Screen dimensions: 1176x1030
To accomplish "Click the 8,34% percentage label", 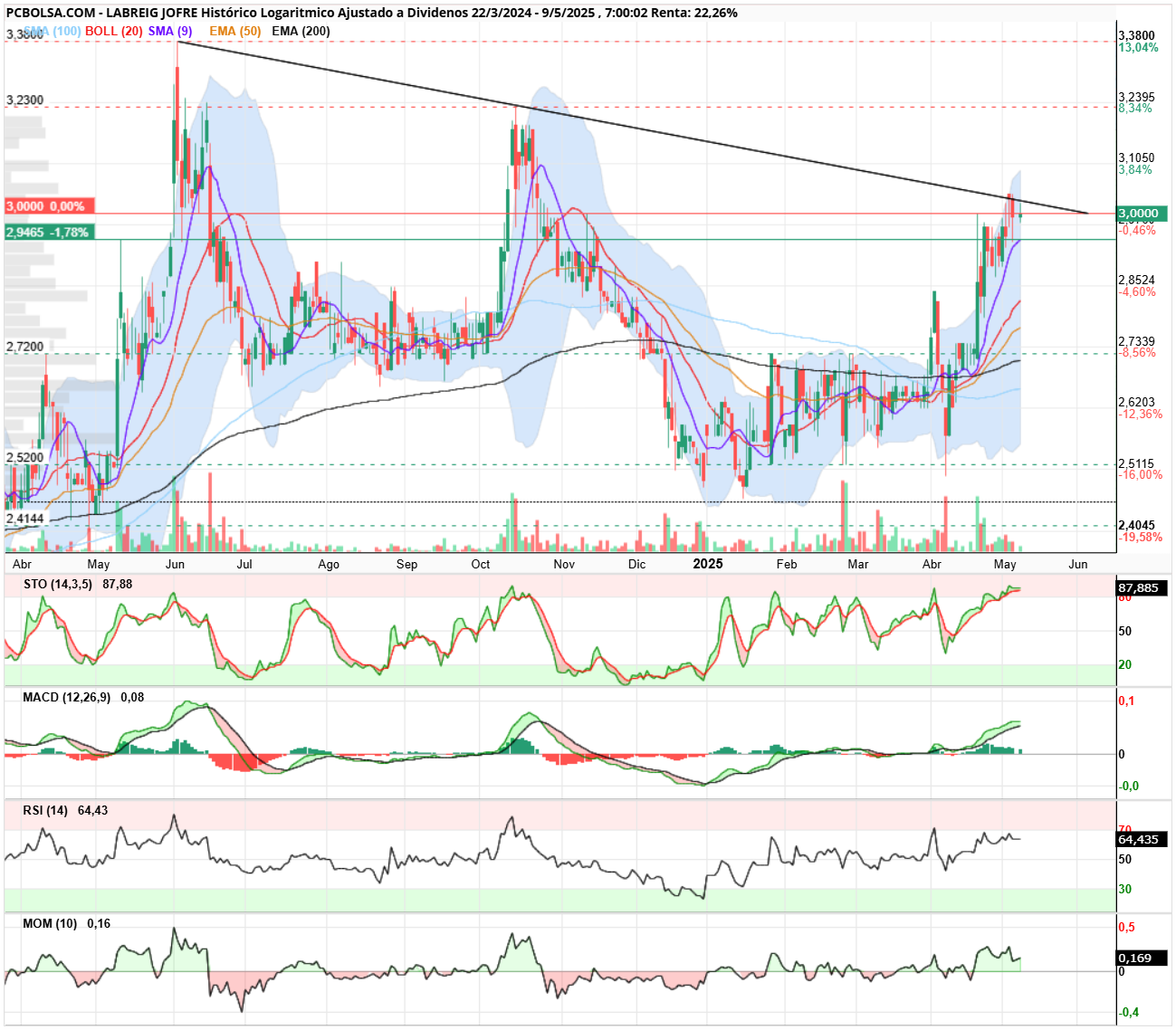I will tap(1135, 109).
